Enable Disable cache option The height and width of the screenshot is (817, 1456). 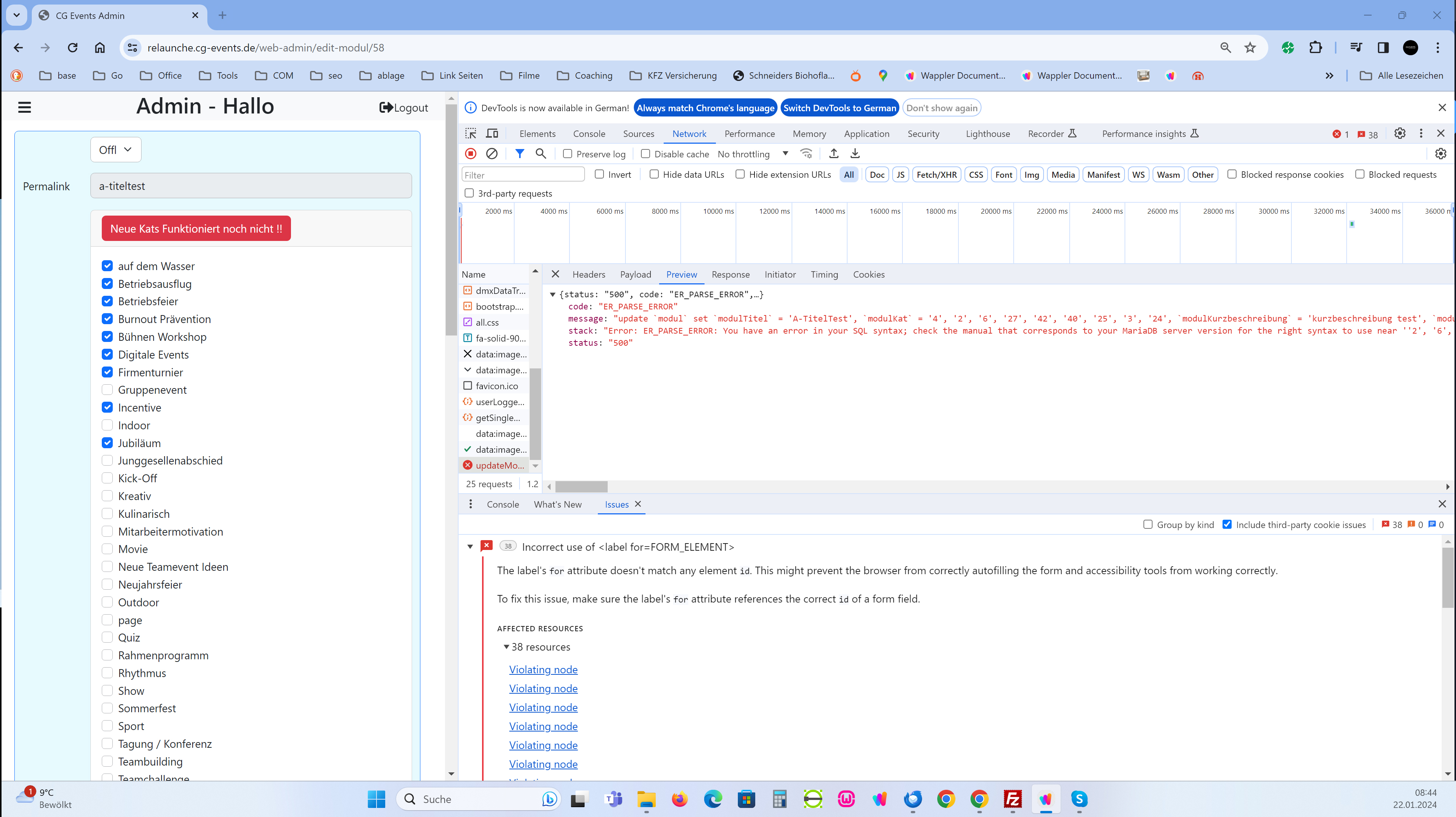[x=646, y=154]
